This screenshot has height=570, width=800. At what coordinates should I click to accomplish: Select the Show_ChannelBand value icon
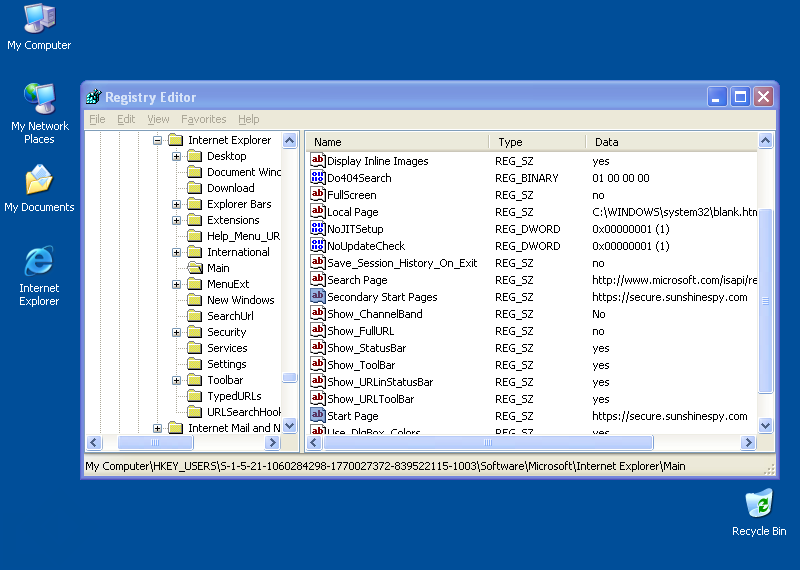click(x=317, y=314)
